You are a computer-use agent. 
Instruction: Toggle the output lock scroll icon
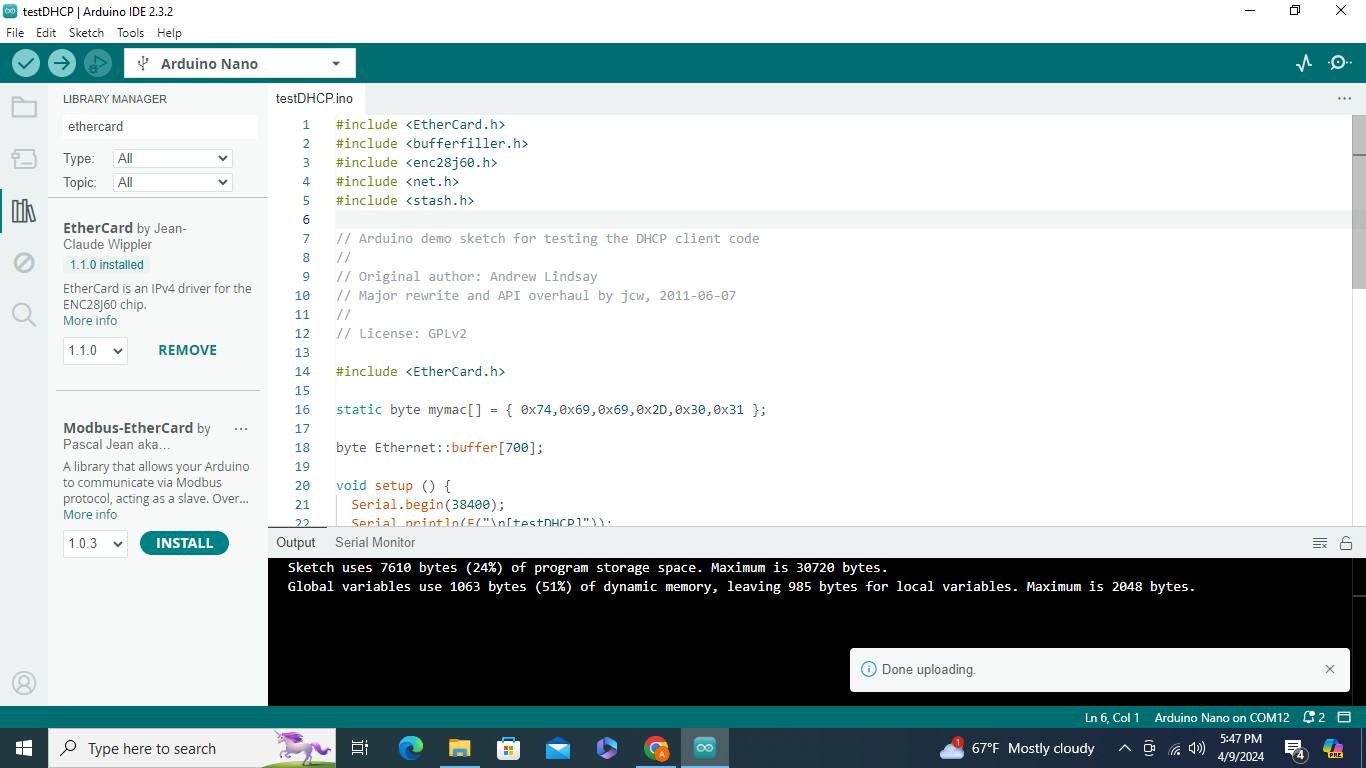(x=1346, y=543)
